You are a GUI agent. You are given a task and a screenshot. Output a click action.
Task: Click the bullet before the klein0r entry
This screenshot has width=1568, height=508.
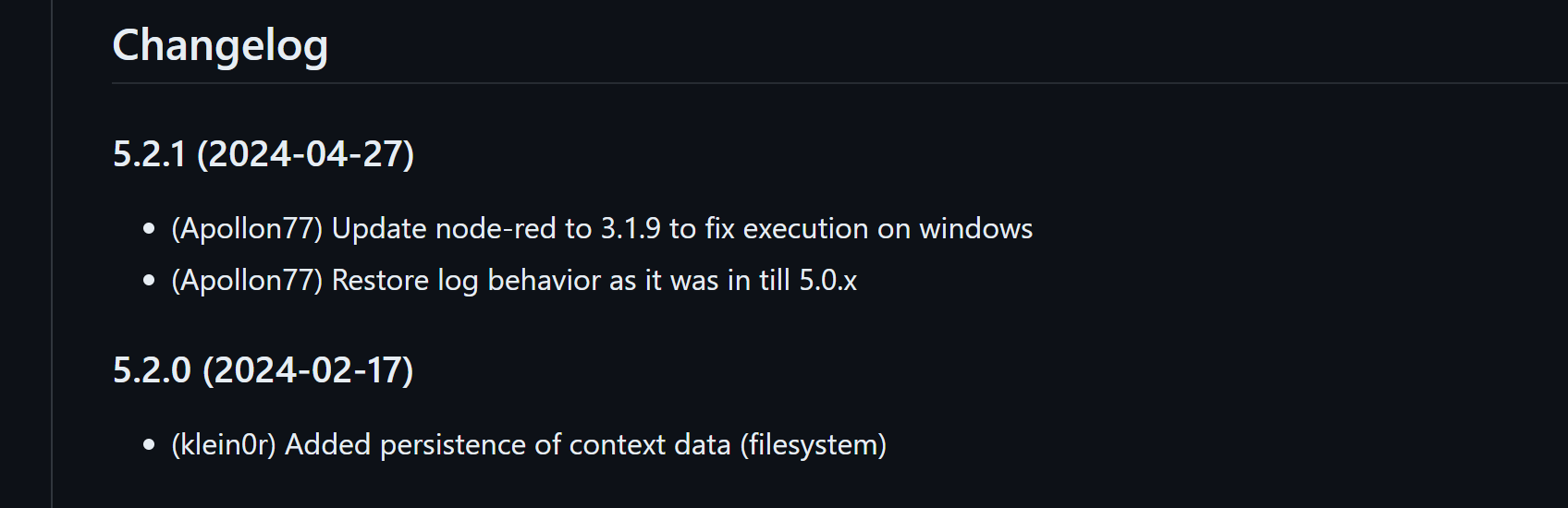149,444
